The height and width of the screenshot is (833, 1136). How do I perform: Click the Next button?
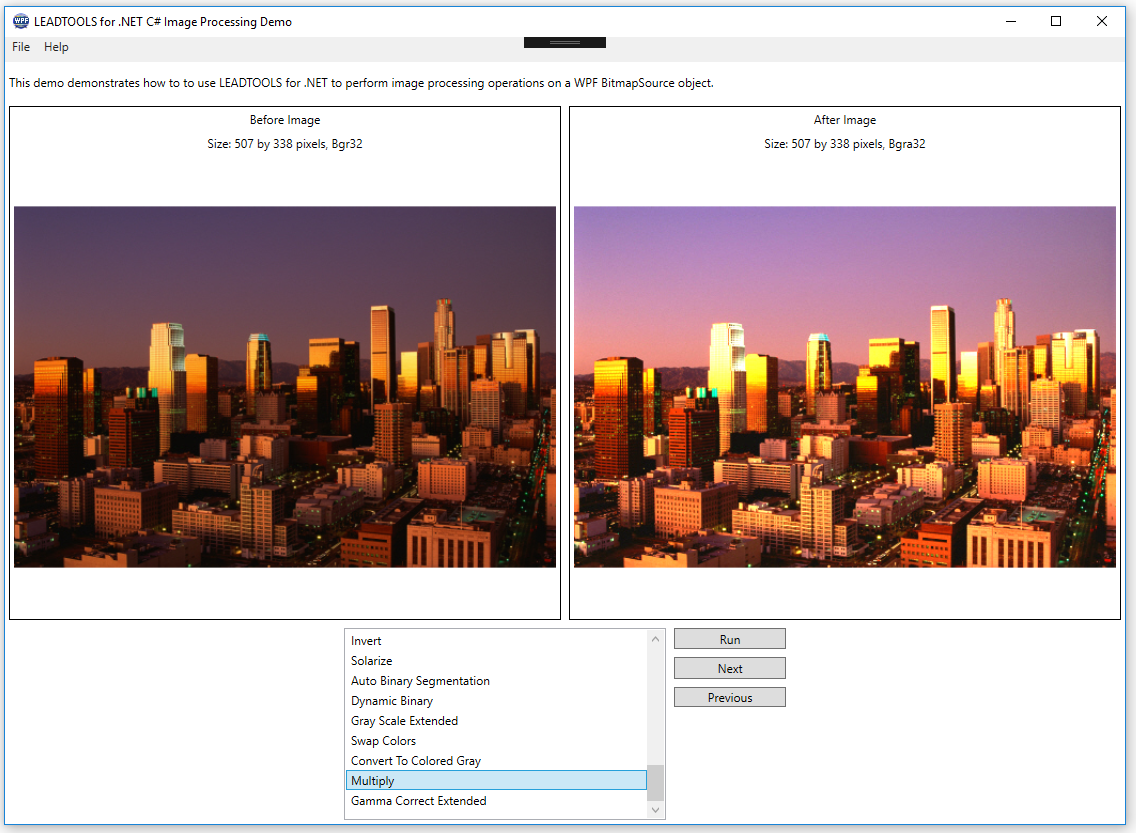pos(729,667)
